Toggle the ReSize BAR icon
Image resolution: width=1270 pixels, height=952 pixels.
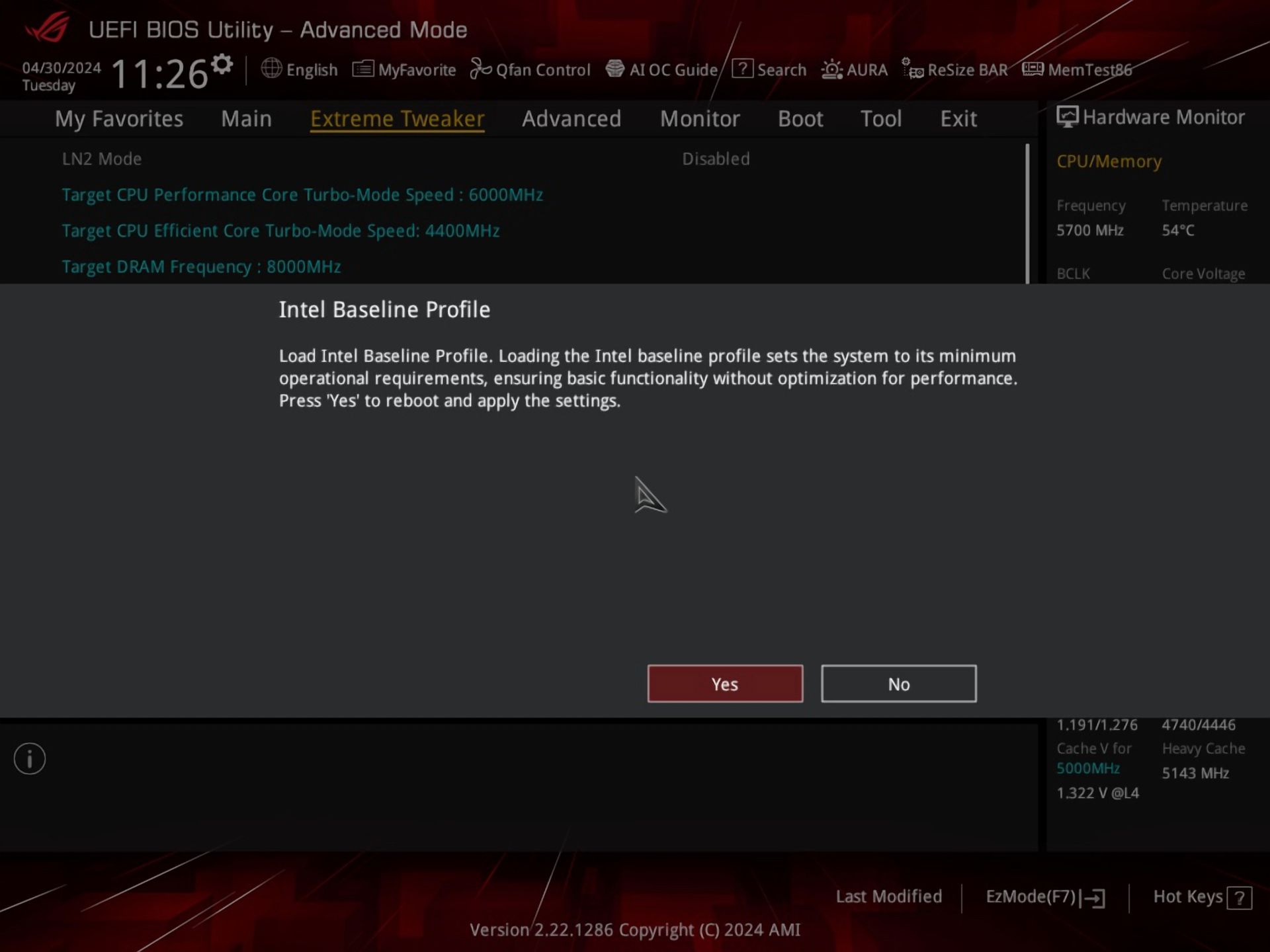tap(912, 69)
